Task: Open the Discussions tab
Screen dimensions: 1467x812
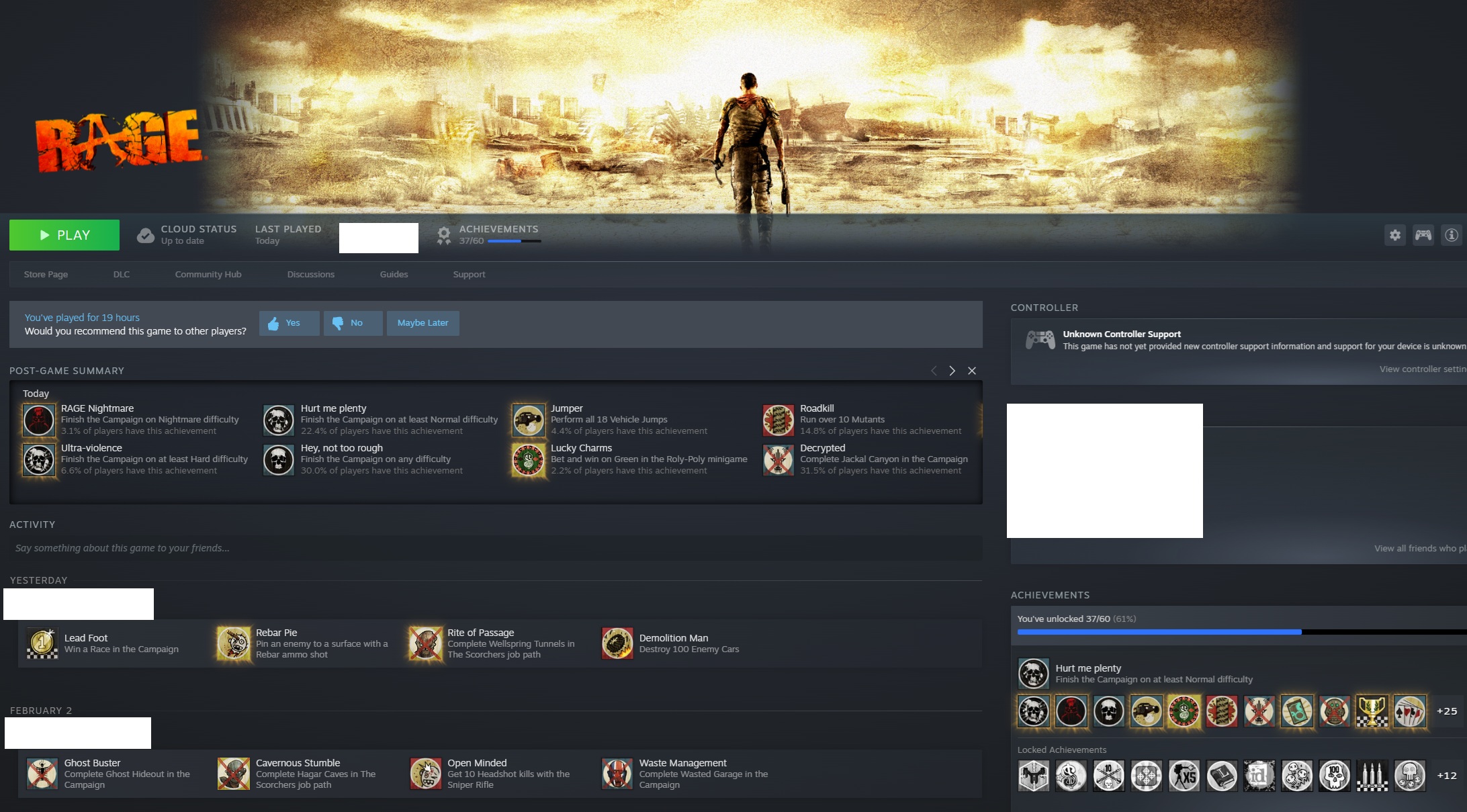Action: pyautogui.click(x=310, y=275)
